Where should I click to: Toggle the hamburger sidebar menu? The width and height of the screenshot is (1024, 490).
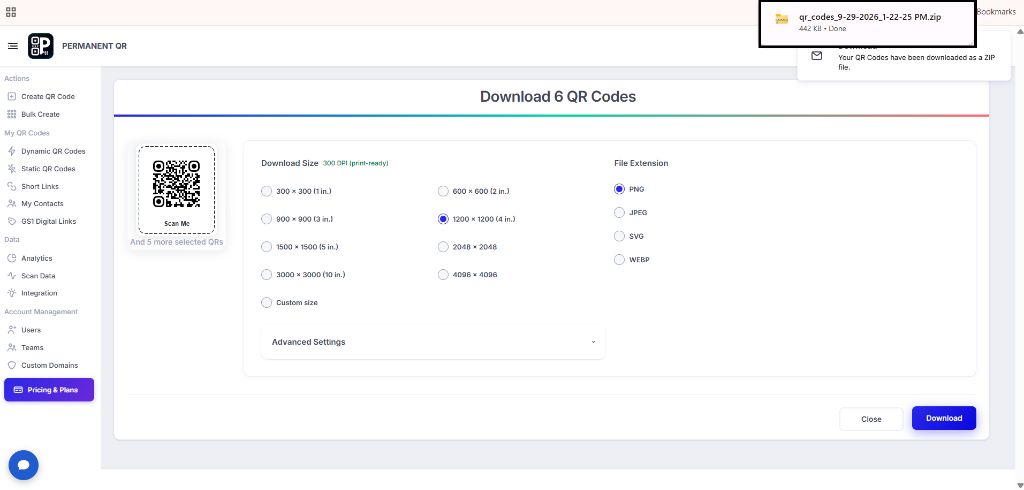tap(12, 46)
